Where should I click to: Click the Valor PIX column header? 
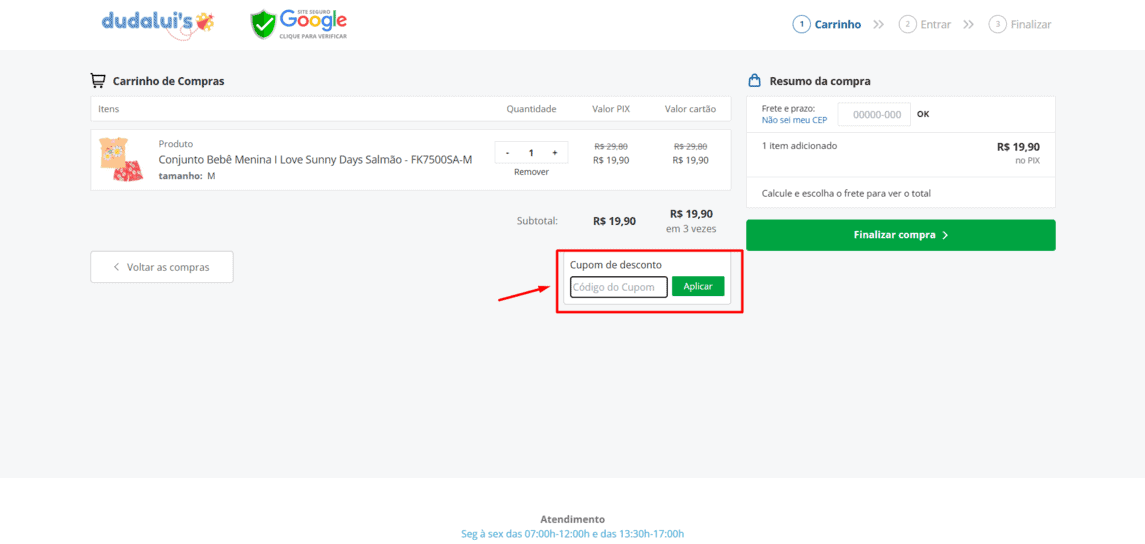[610, 109]
